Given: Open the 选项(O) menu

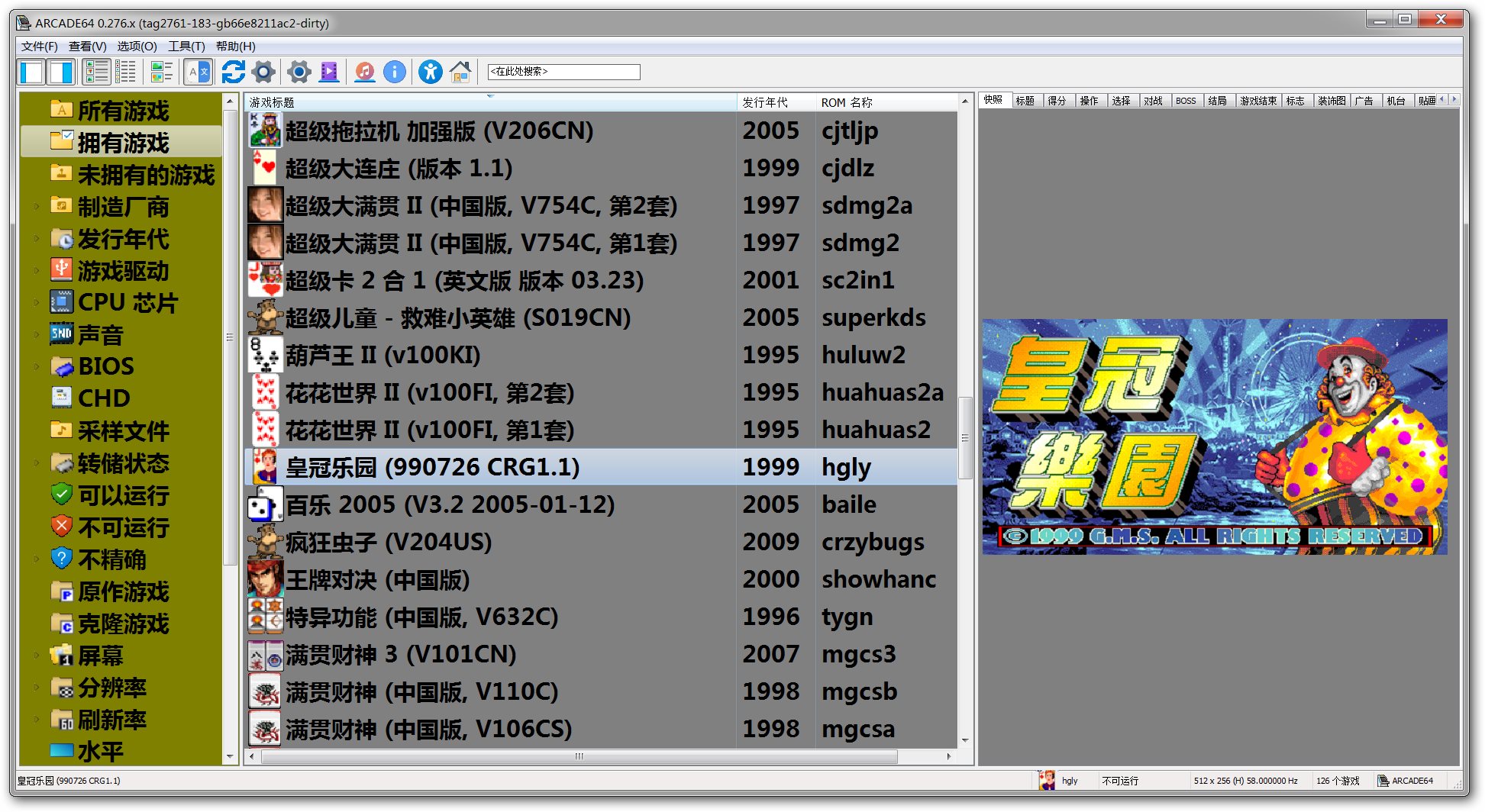Looking at the screenshot, I should click(137, 47).
